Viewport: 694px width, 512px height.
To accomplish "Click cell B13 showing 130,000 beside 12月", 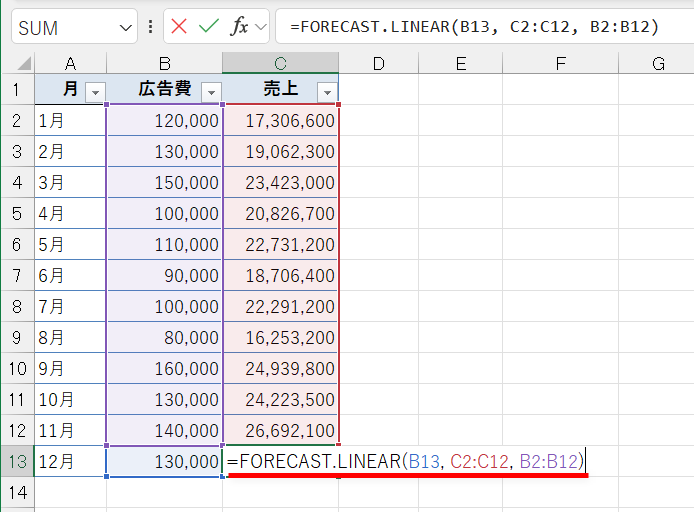I will pos(165,462).
